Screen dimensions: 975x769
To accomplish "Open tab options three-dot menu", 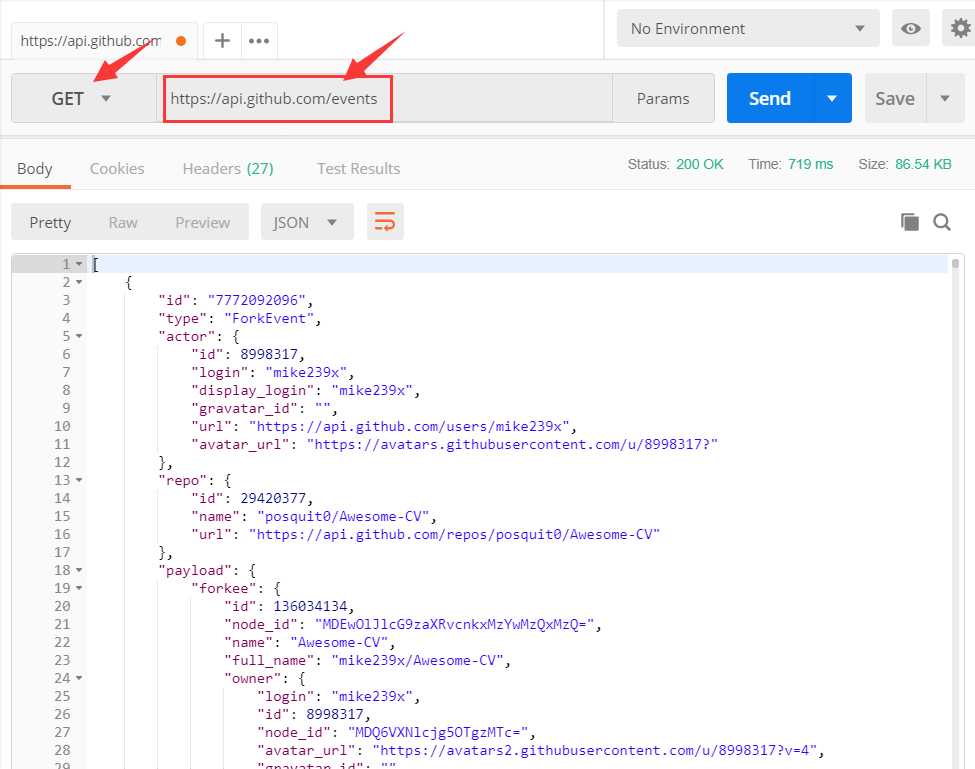I will (x=259, y=41).
